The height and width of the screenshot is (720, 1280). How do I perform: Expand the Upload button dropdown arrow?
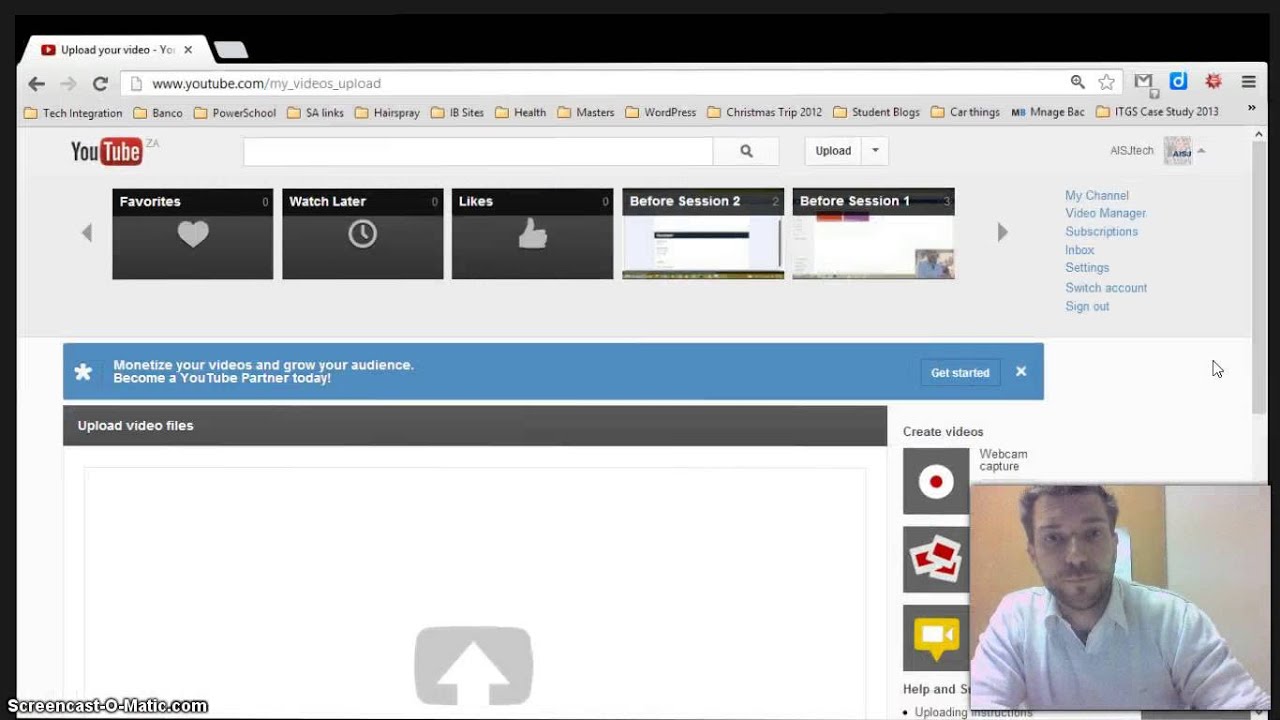875,151
